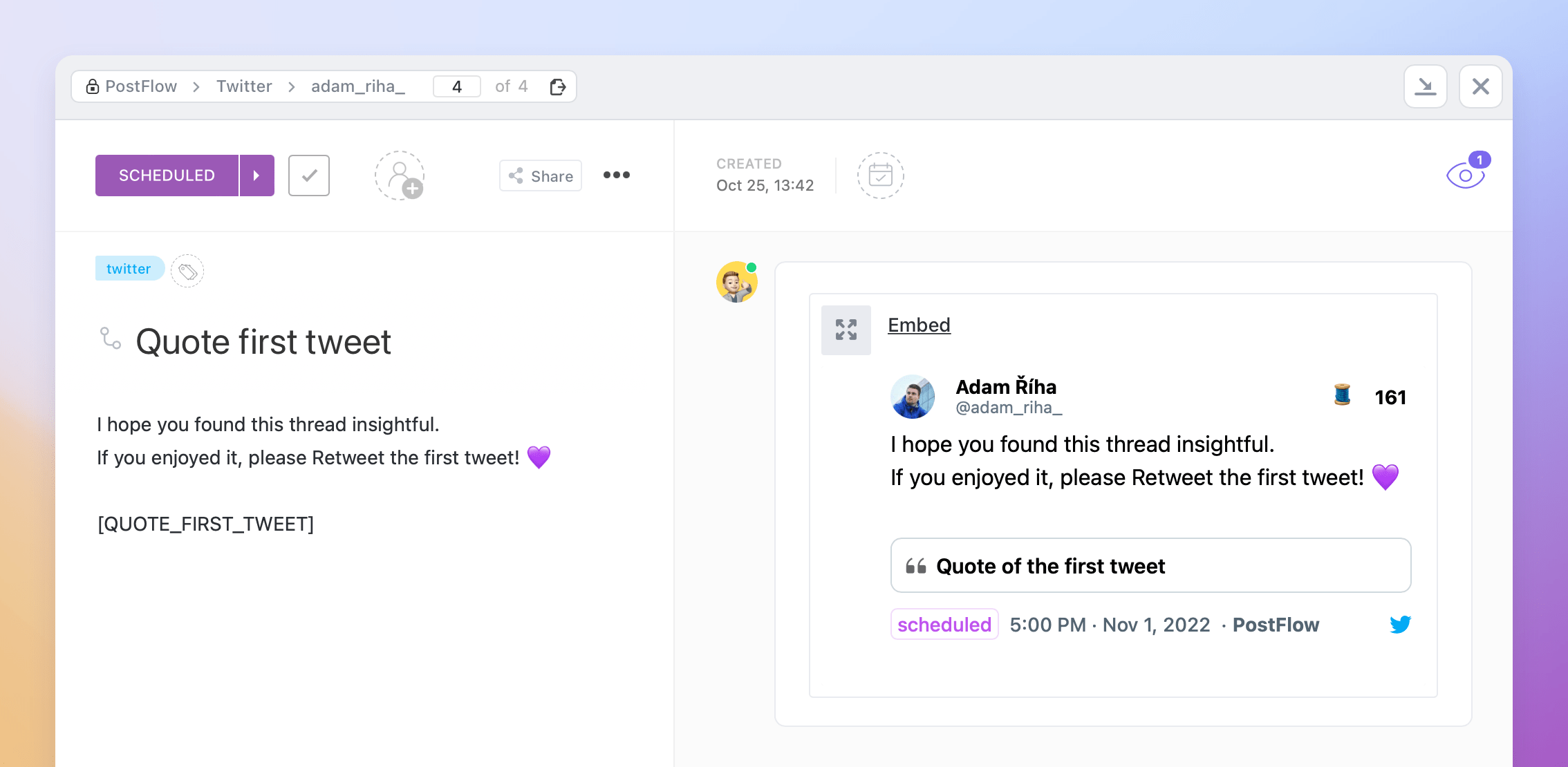Open the scheduling calendar icon

879,176
